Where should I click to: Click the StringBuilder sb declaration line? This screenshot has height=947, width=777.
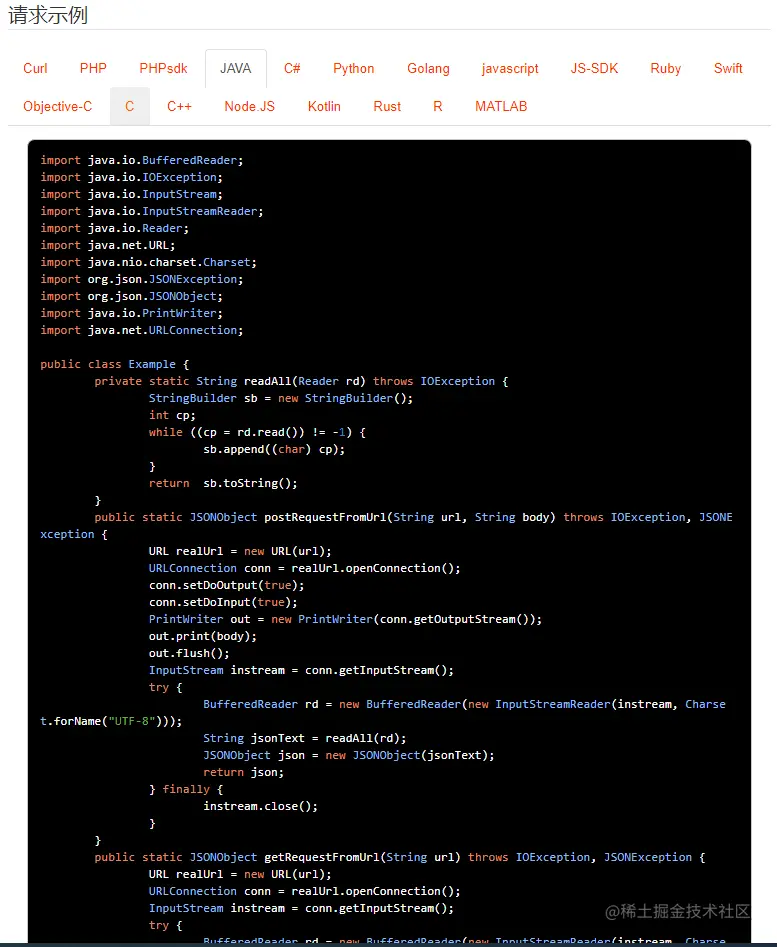281,398
